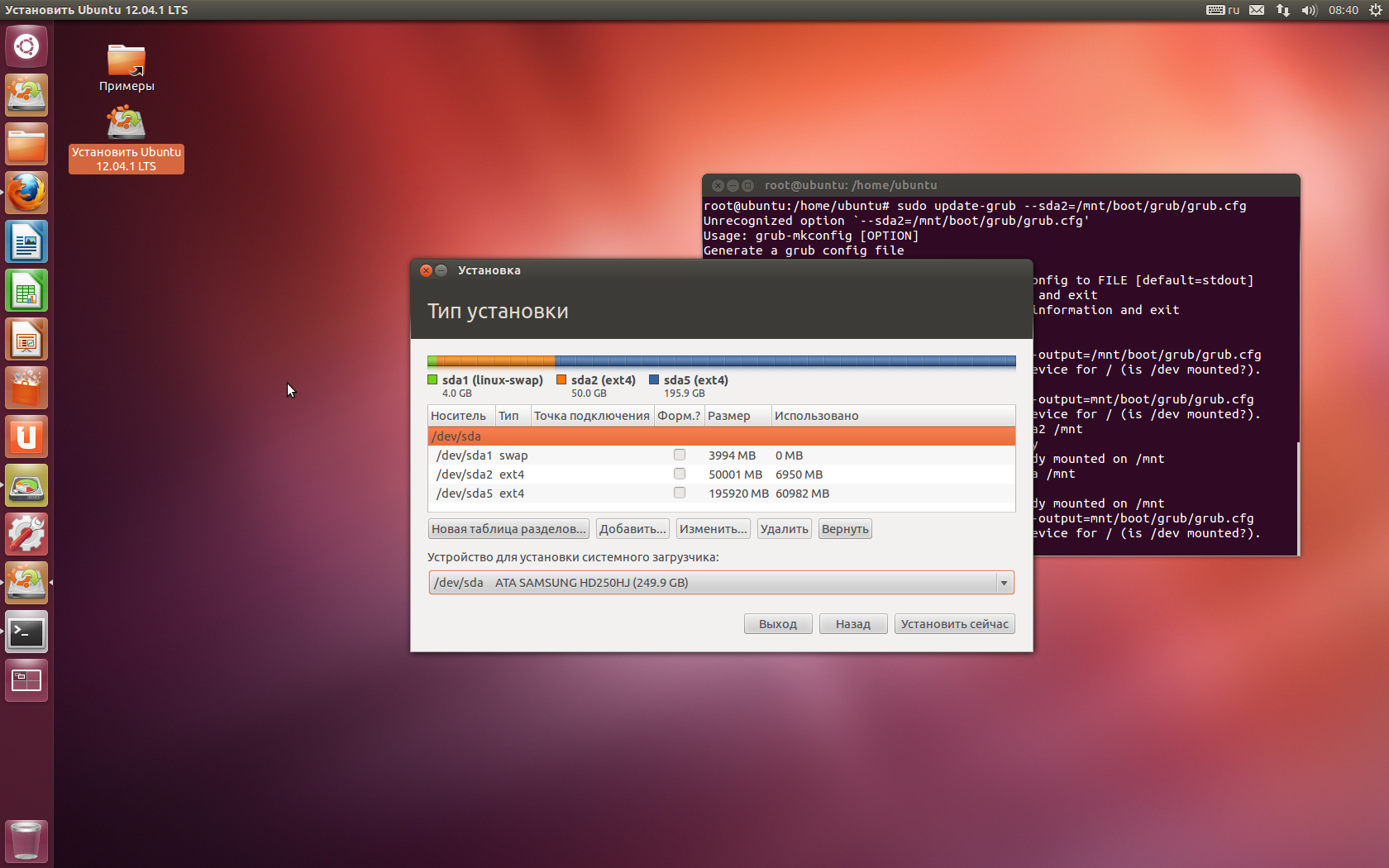Open Ubuntu Software Center from launcher
Image resolution: width=1389 pixels, height=868 pixels.
(x=26, y=389)
